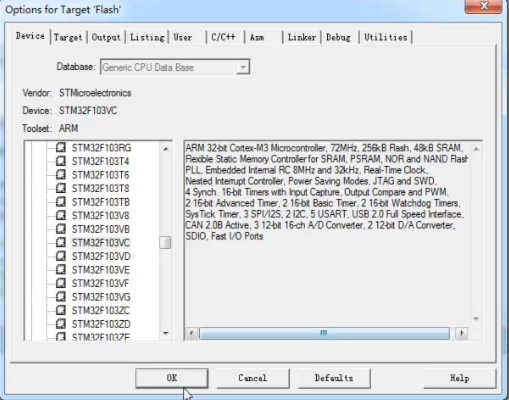Open the Utilities tab
Viewport: 509px width, 400px height.
click(x=386, y=37)
